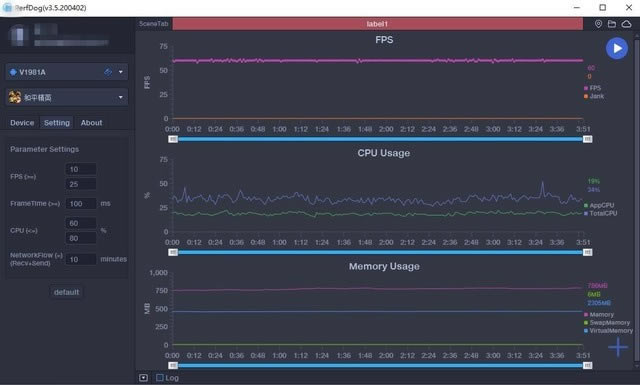
Task: Click the Memory Usage chart left range handle
Action: tap(173, 365)
